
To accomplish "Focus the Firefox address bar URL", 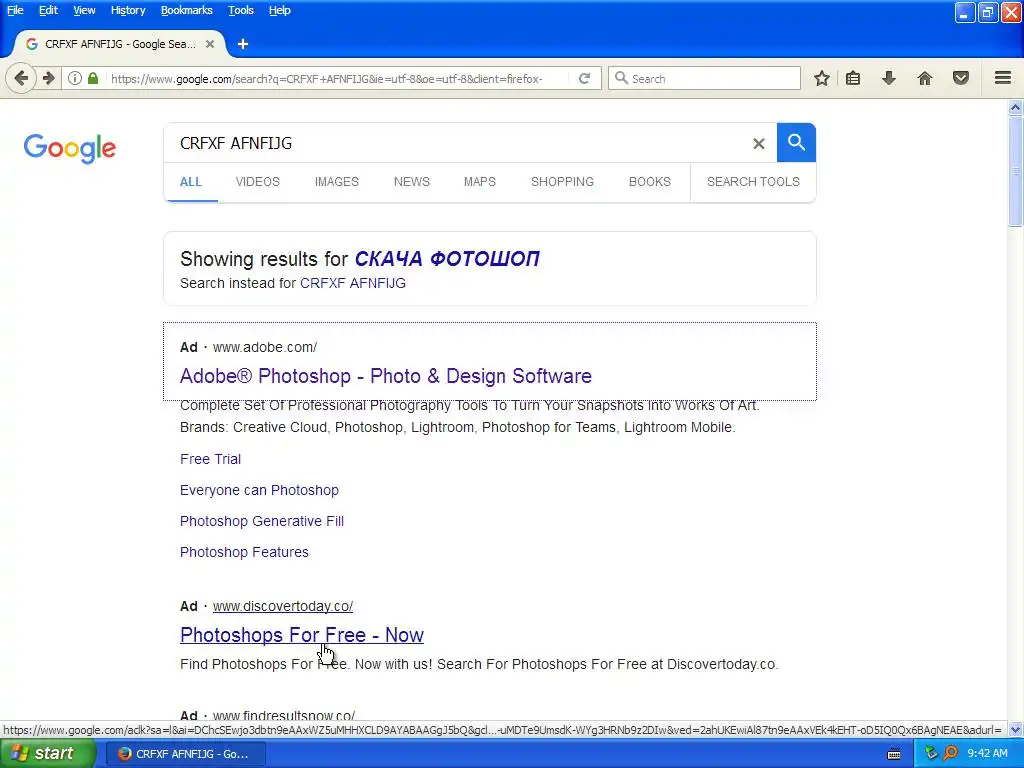I will (327, 79).
